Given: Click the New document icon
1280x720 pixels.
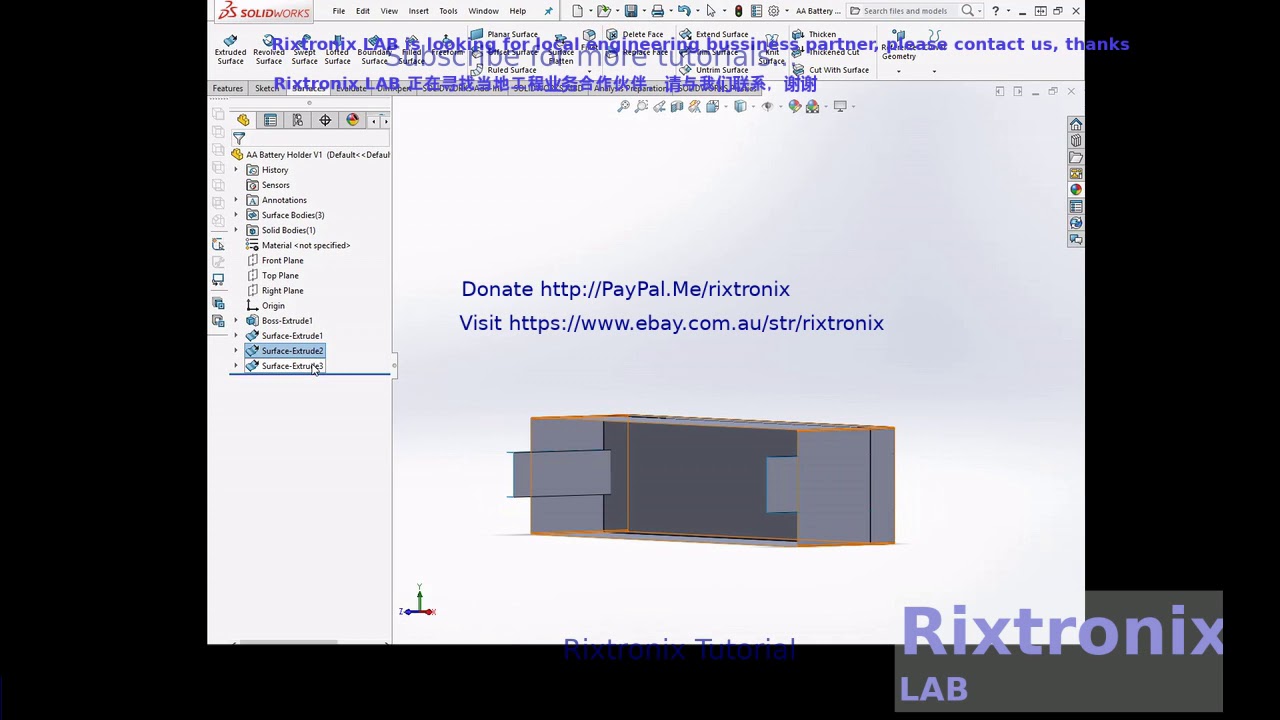Looking at the screenshot, I should pos(577,11).
